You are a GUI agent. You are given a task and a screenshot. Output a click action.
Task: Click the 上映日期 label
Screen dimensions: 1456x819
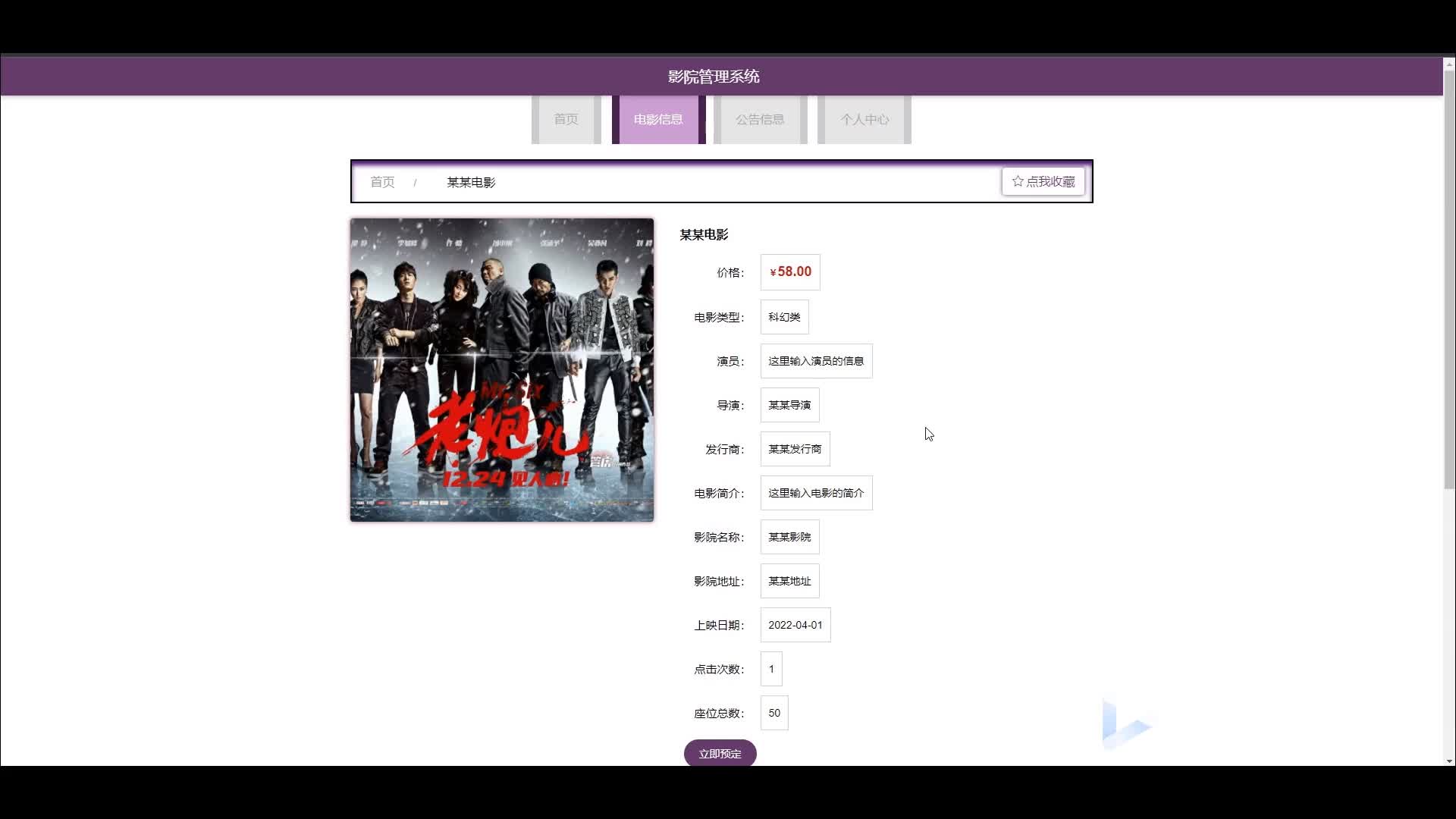(x=719, y=625)
